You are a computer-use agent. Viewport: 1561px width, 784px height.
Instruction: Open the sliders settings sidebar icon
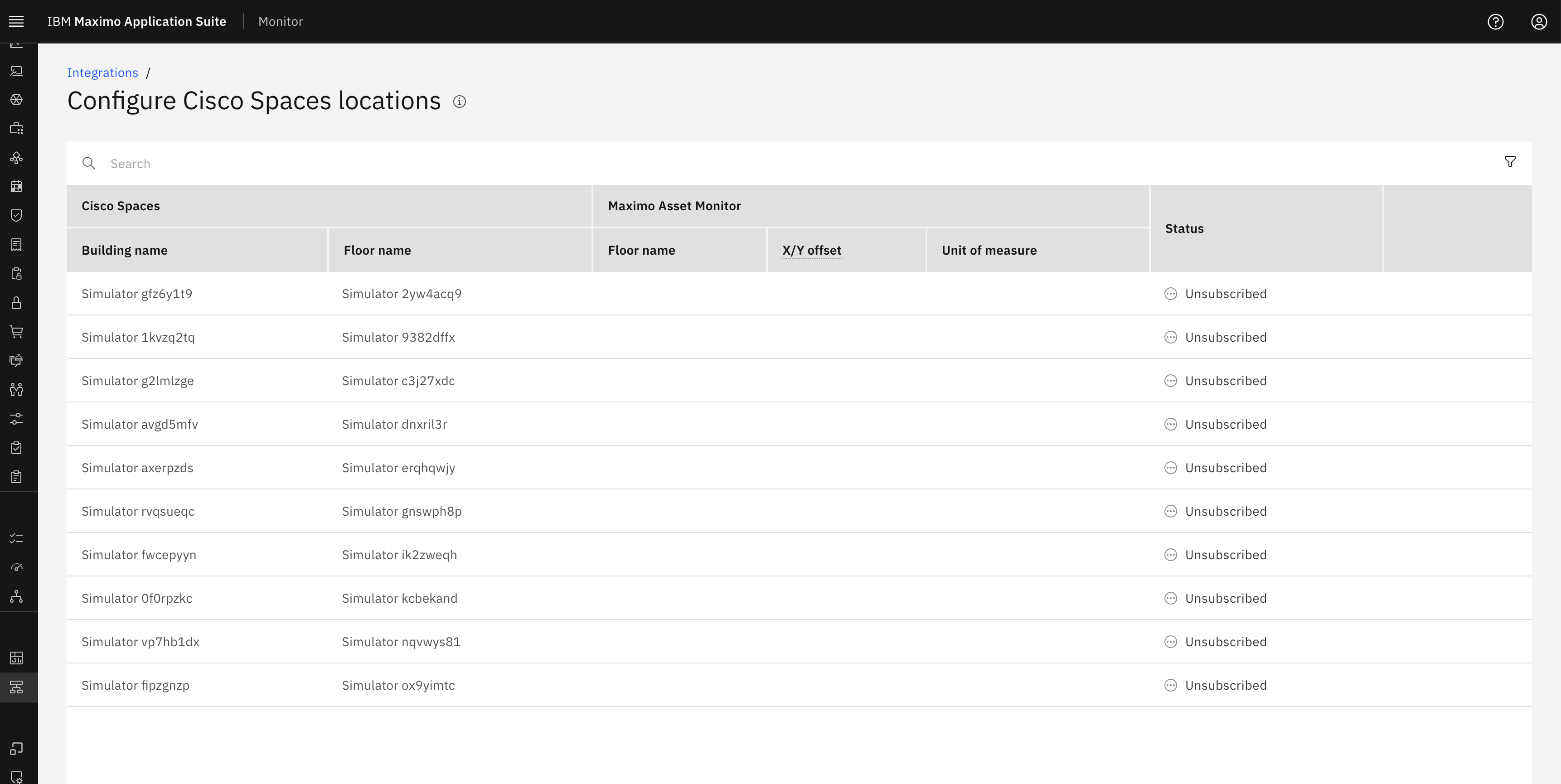16,419
